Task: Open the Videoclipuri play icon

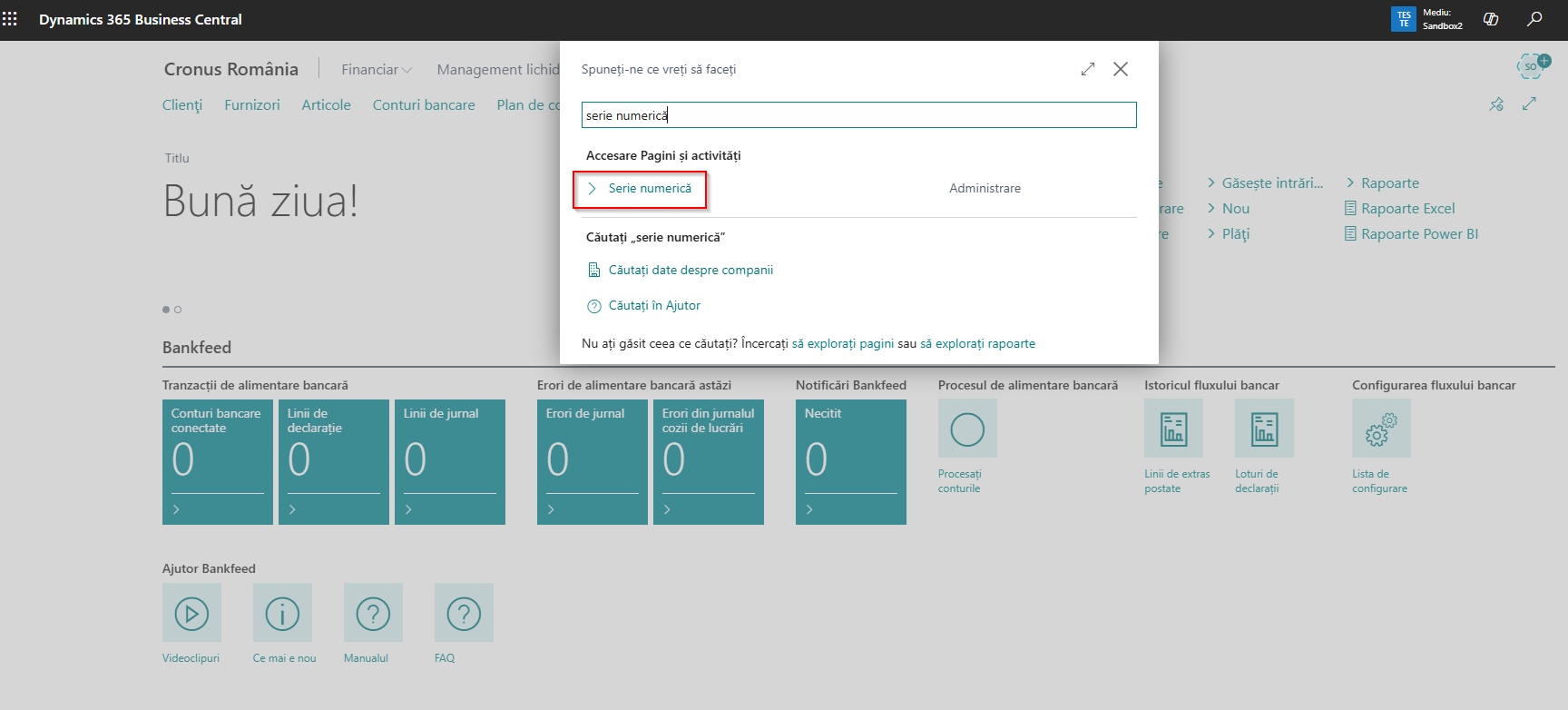Action: (191, 613)
